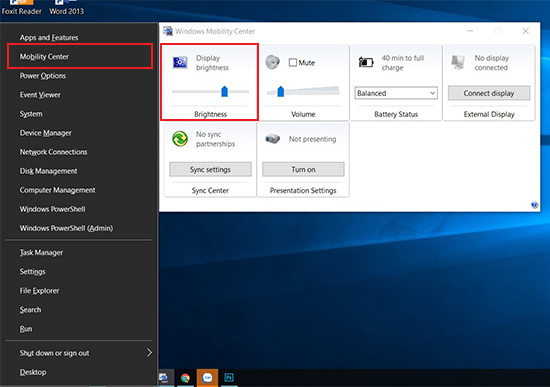Click the Connect display button
Viewport: 550px width, 387px height.
489,93
